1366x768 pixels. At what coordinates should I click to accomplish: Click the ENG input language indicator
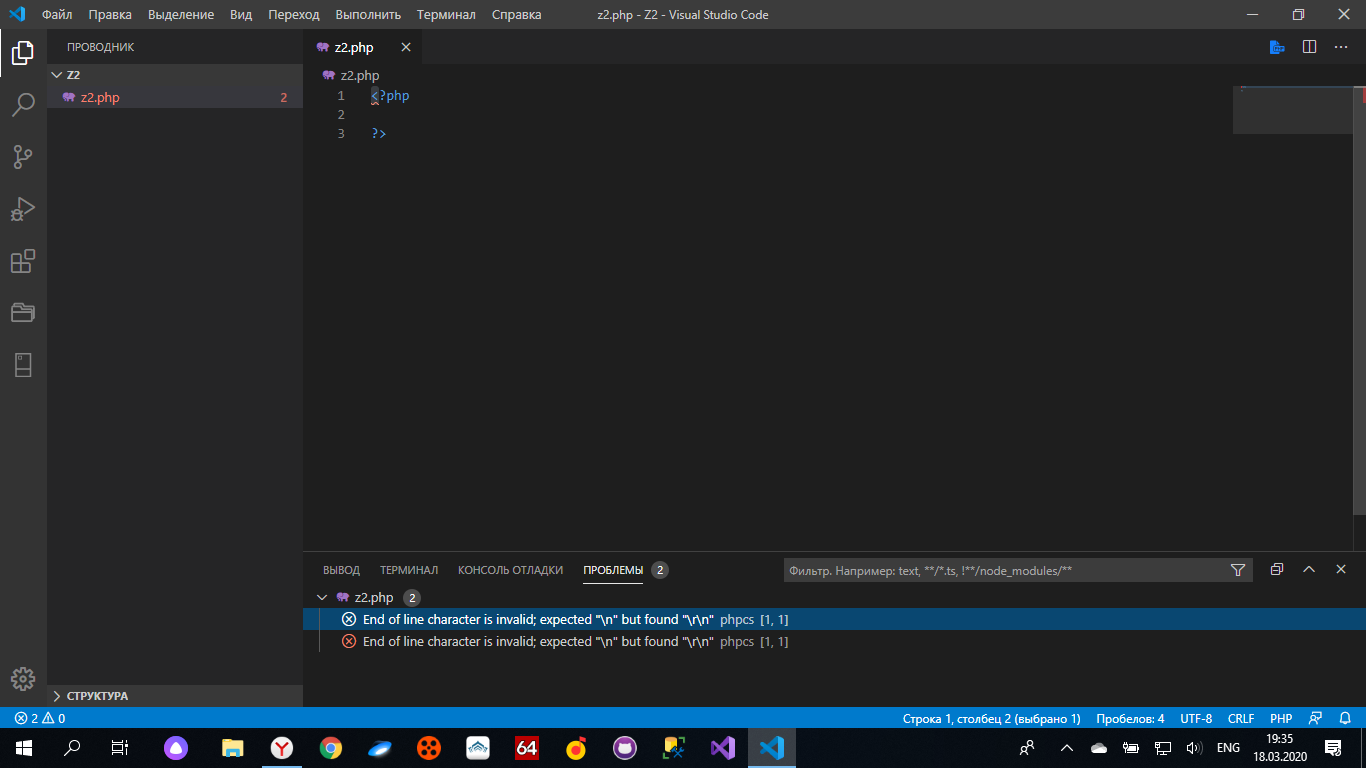click(1228, 747)
